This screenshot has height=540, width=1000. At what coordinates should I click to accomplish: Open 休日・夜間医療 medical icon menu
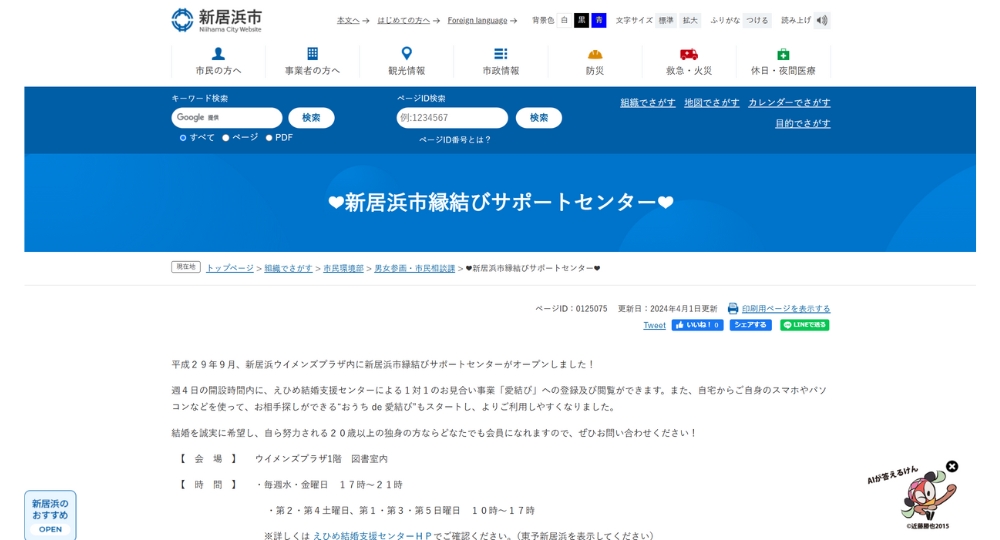coord(783,61)
